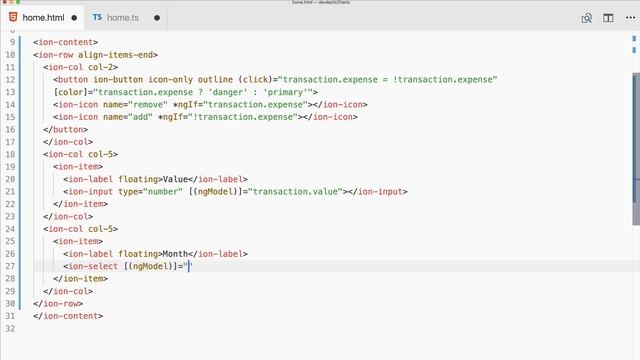Click the (click) event binding text

pyautogui.click(x=255, y=80)
